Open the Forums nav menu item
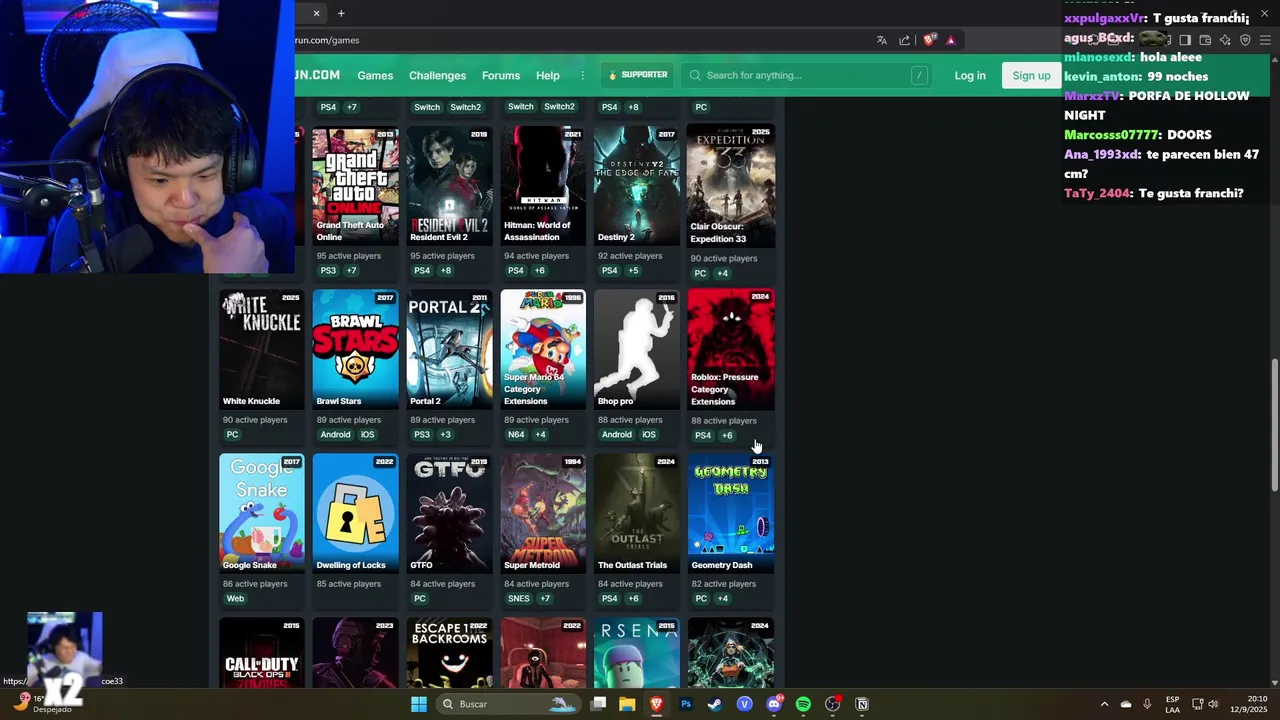 501,75
